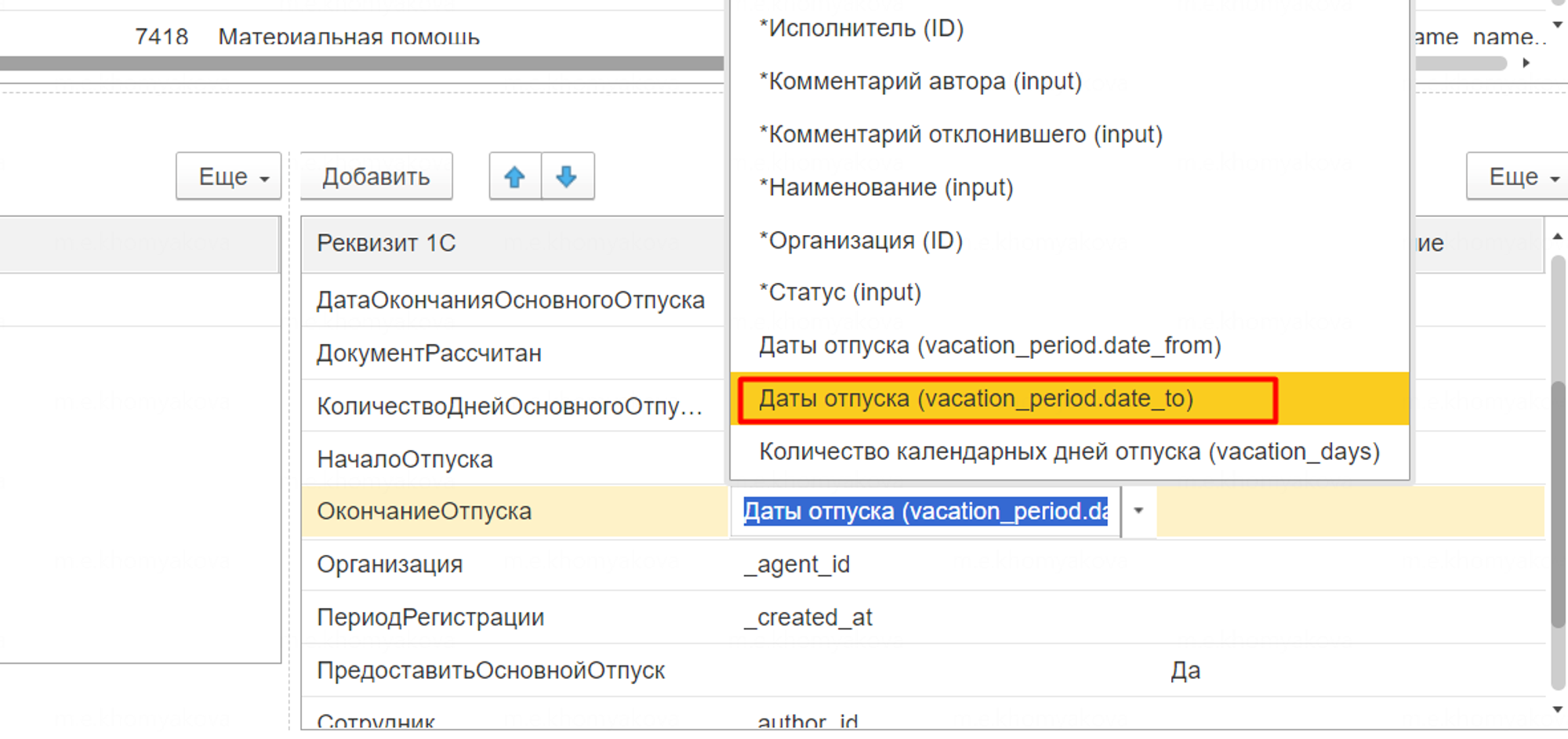
Task: Pick *Организация (ID) from list
Action: 860,241
